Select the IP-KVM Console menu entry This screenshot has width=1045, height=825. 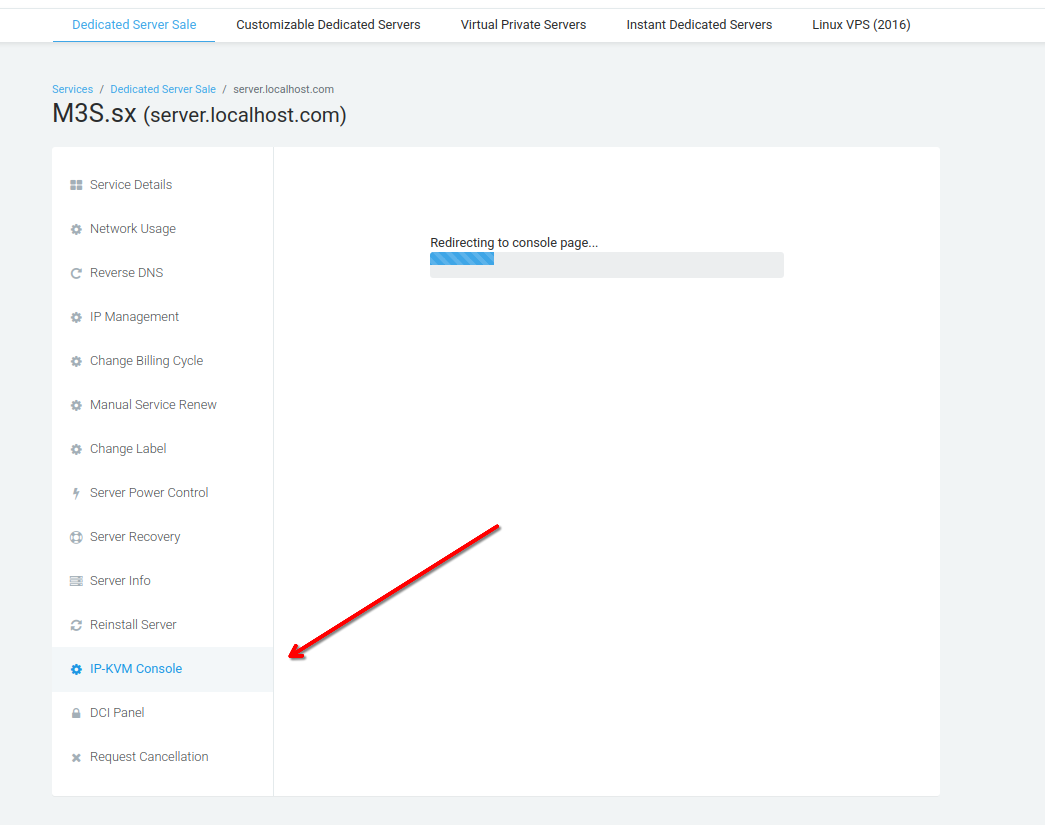pos(136,669)
